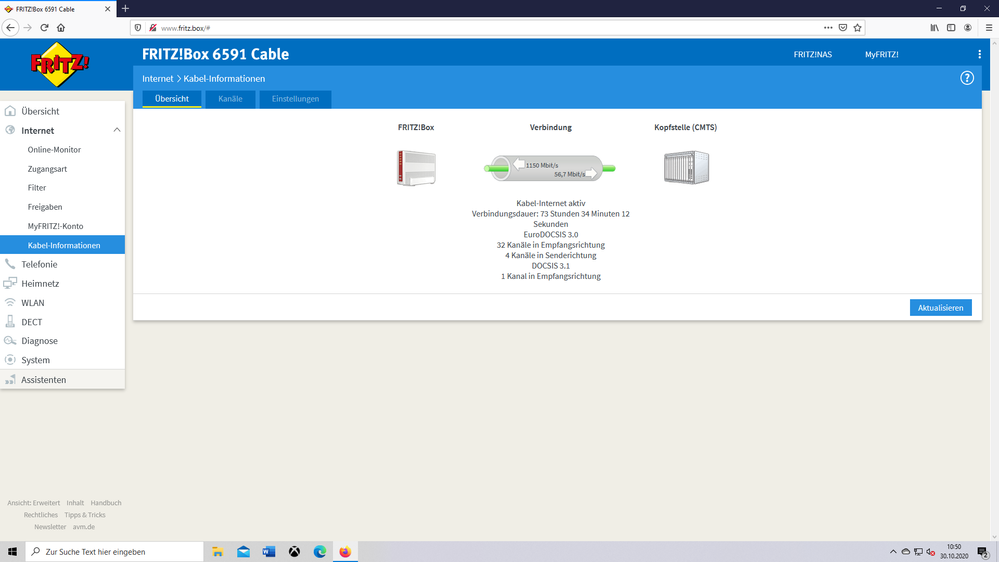
Task: Switch to the Einstellungen tab
Action: [295, 99]
